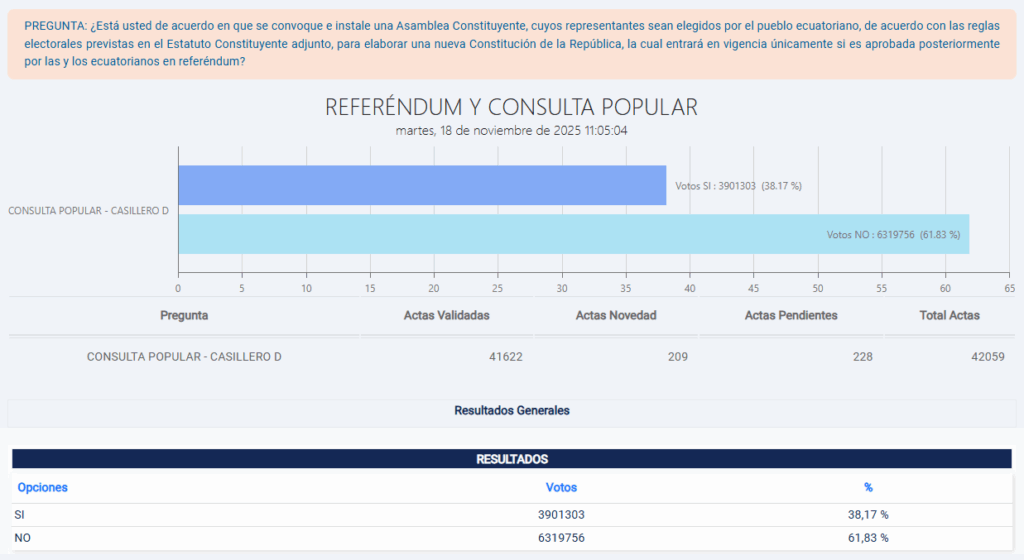Sort by the Votos column header

(561, 487)
